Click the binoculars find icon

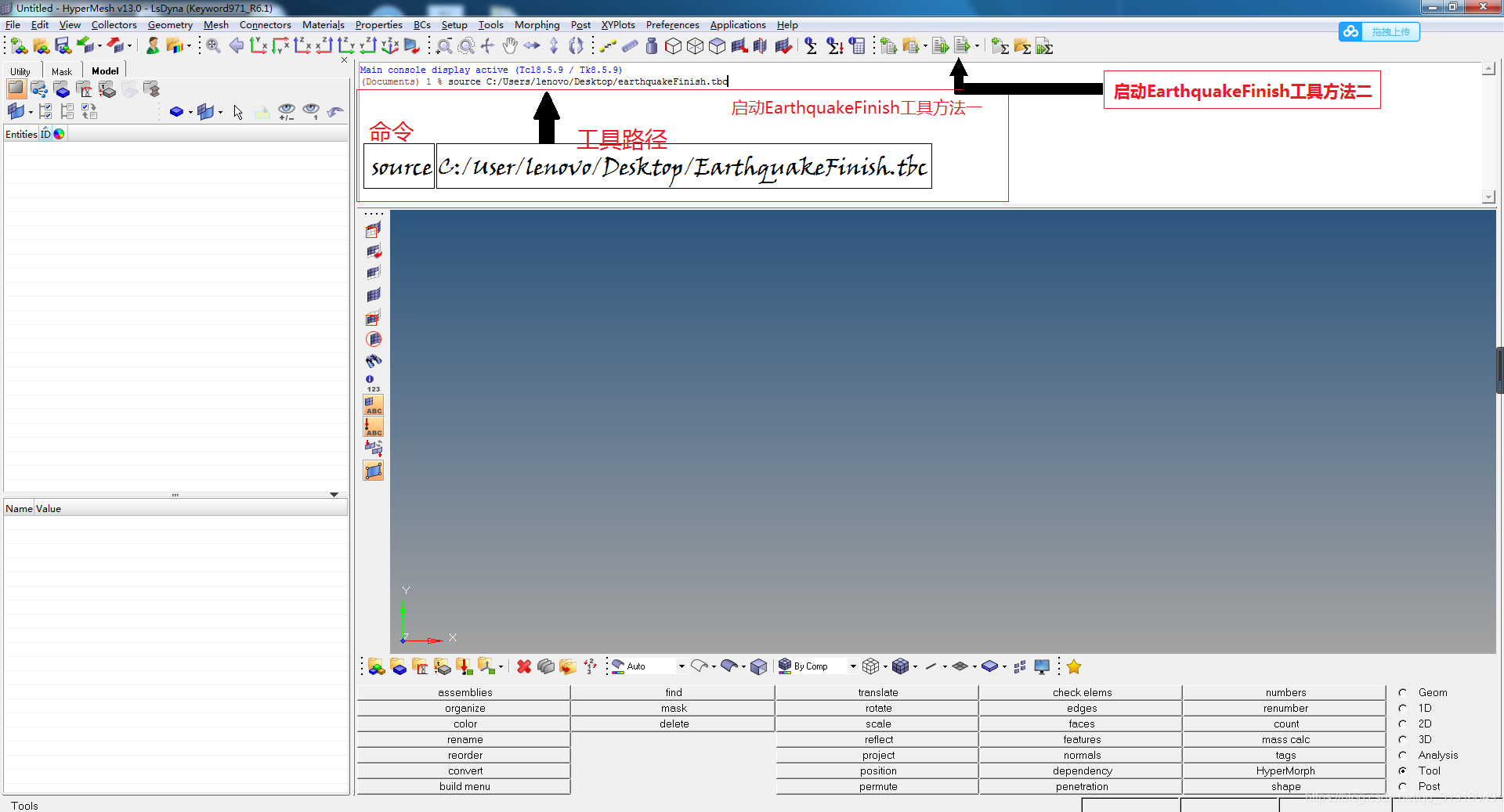374,361
